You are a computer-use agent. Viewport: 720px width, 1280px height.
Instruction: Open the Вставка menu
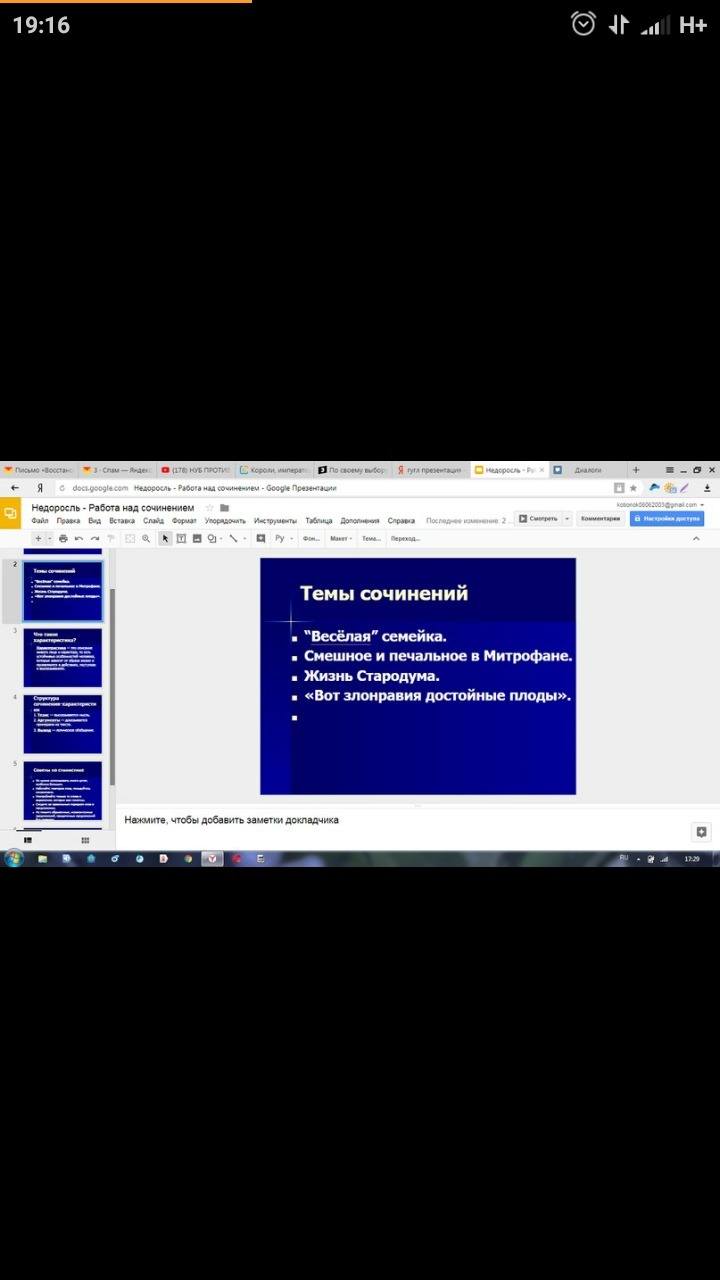[122, 521]
